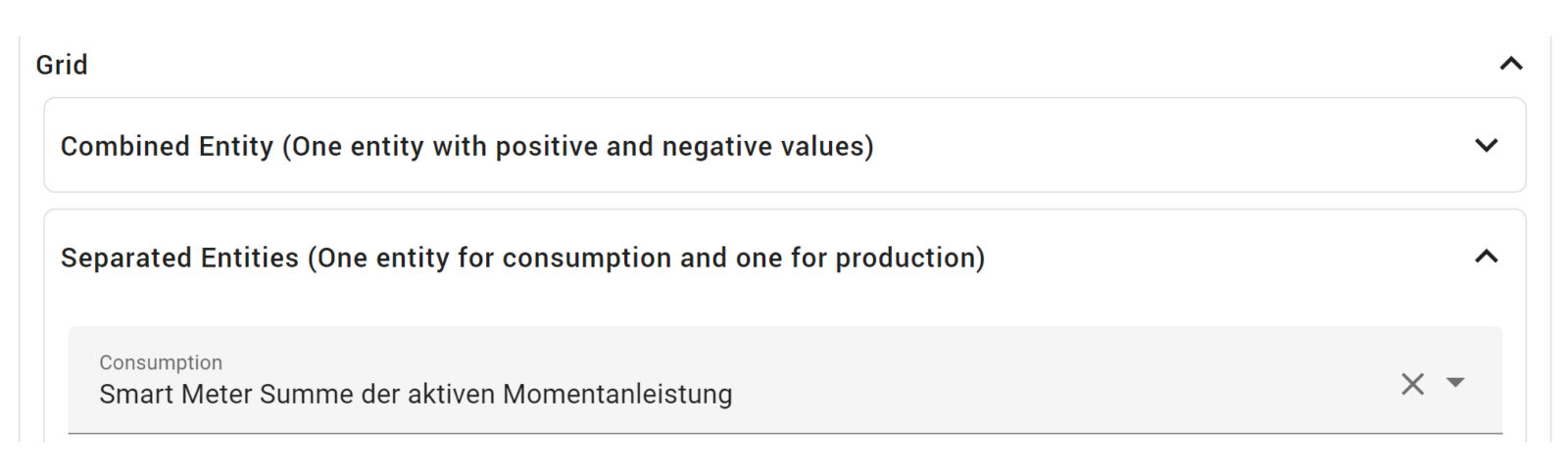Image resolution: width=1568 pixels, height=473 pixels.
Task: Clear the Consumption entity with the X icon
Action: [1412, 384]
